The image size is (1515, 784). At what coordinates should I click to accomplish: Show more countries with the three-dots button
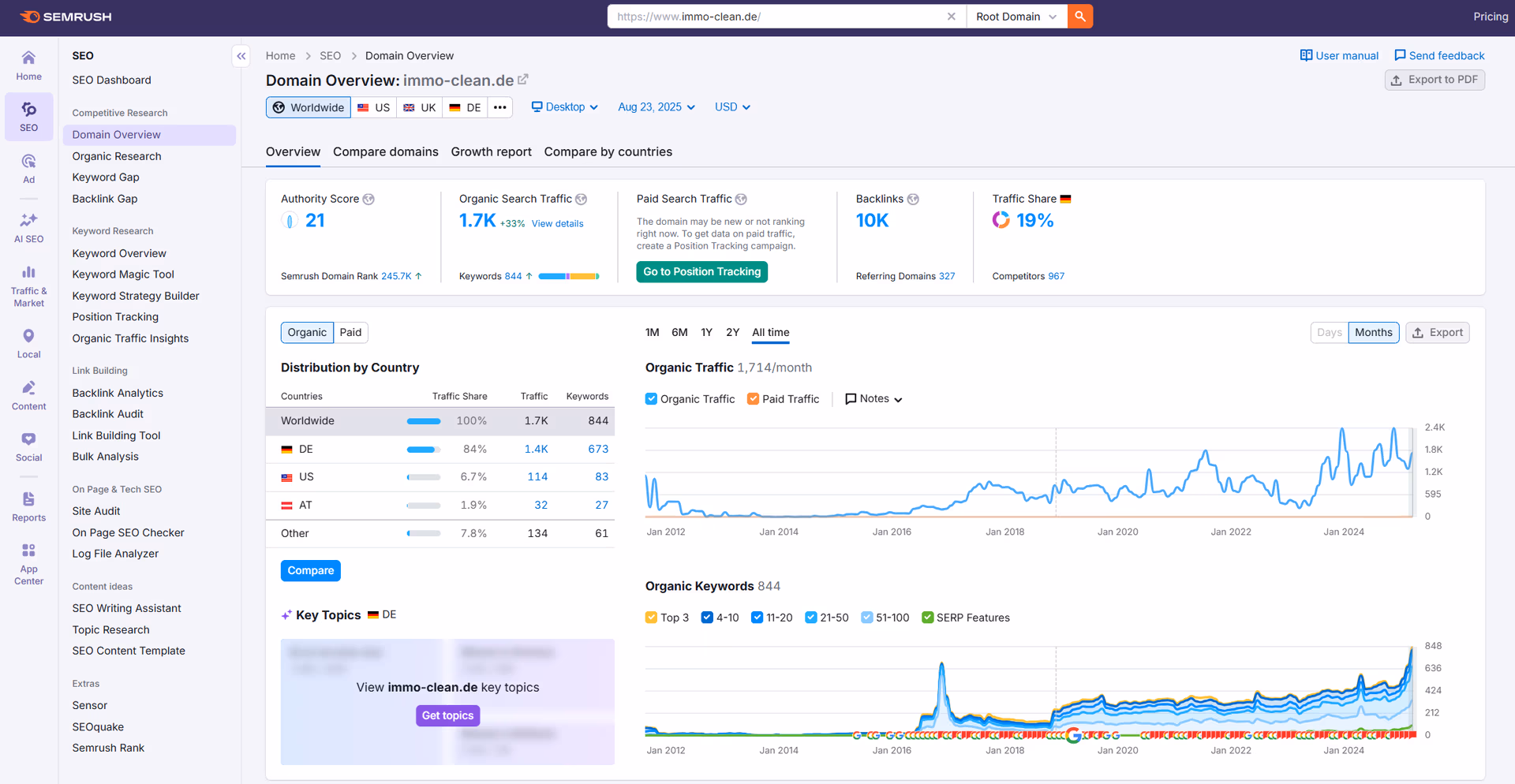click(x=500, y=107)
